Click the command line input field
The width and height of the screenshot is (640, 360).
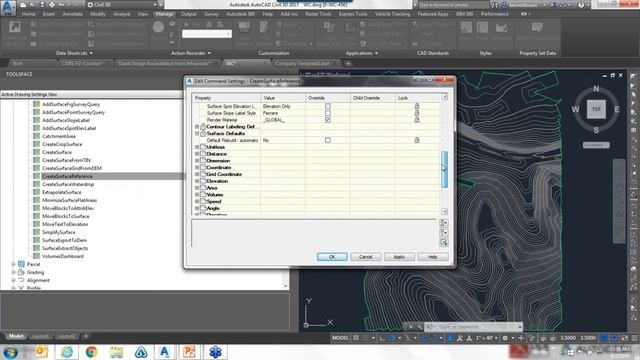click(473, 327)
